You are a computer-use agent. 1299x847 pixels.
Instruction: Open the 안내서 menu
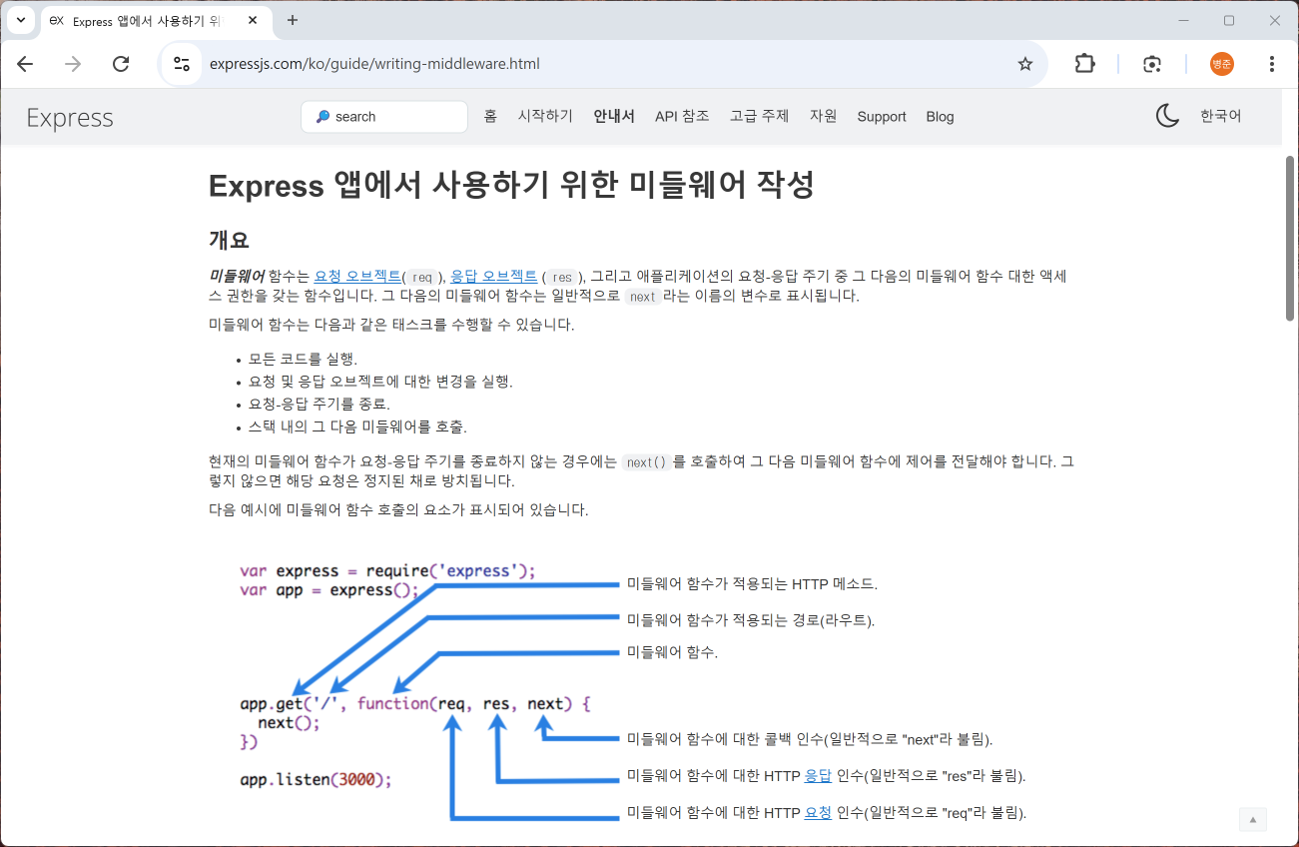click(614, 116)
